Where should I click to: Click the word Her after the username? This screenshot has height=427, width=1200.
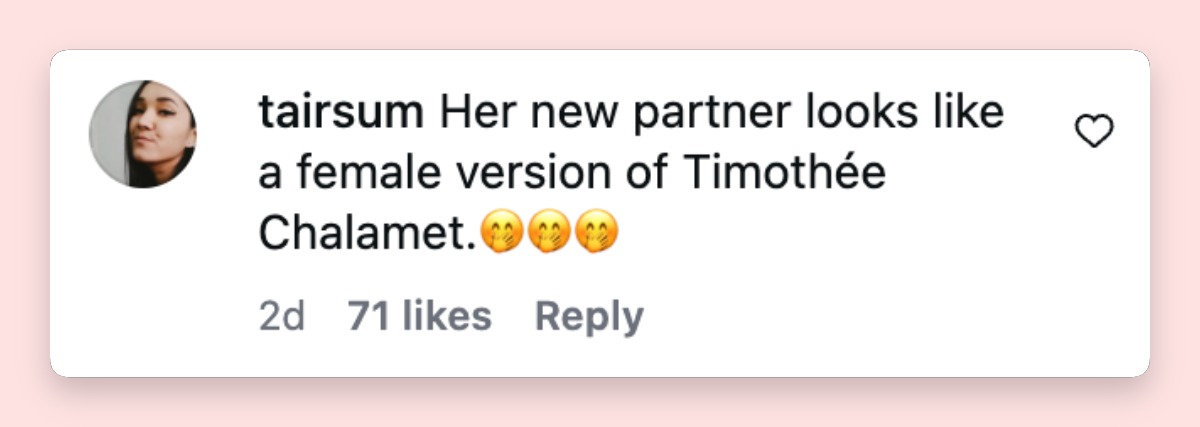tap(472, 114)
